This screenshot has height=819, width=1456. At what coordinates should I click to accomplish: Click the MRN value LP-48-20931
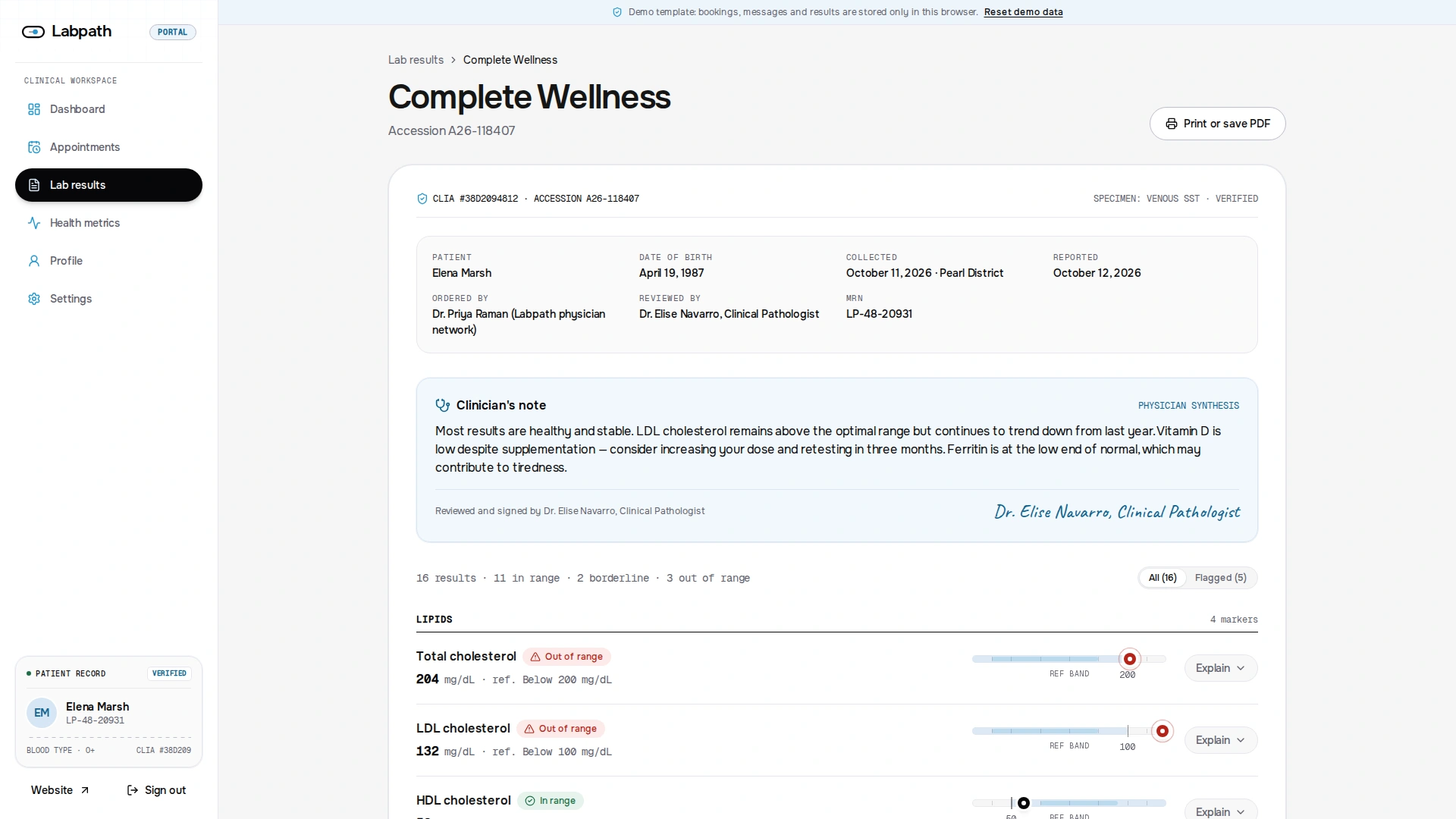coord(879,314)
